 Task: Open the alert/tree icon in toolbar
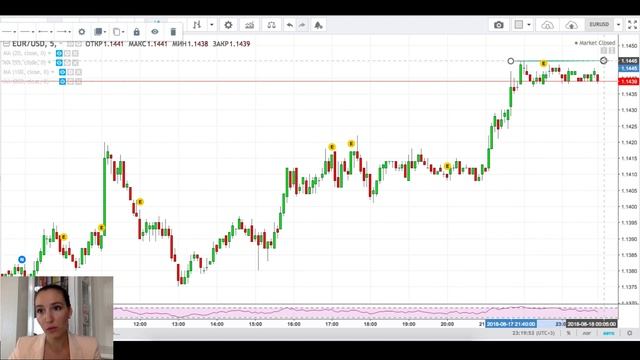[318, 25]
